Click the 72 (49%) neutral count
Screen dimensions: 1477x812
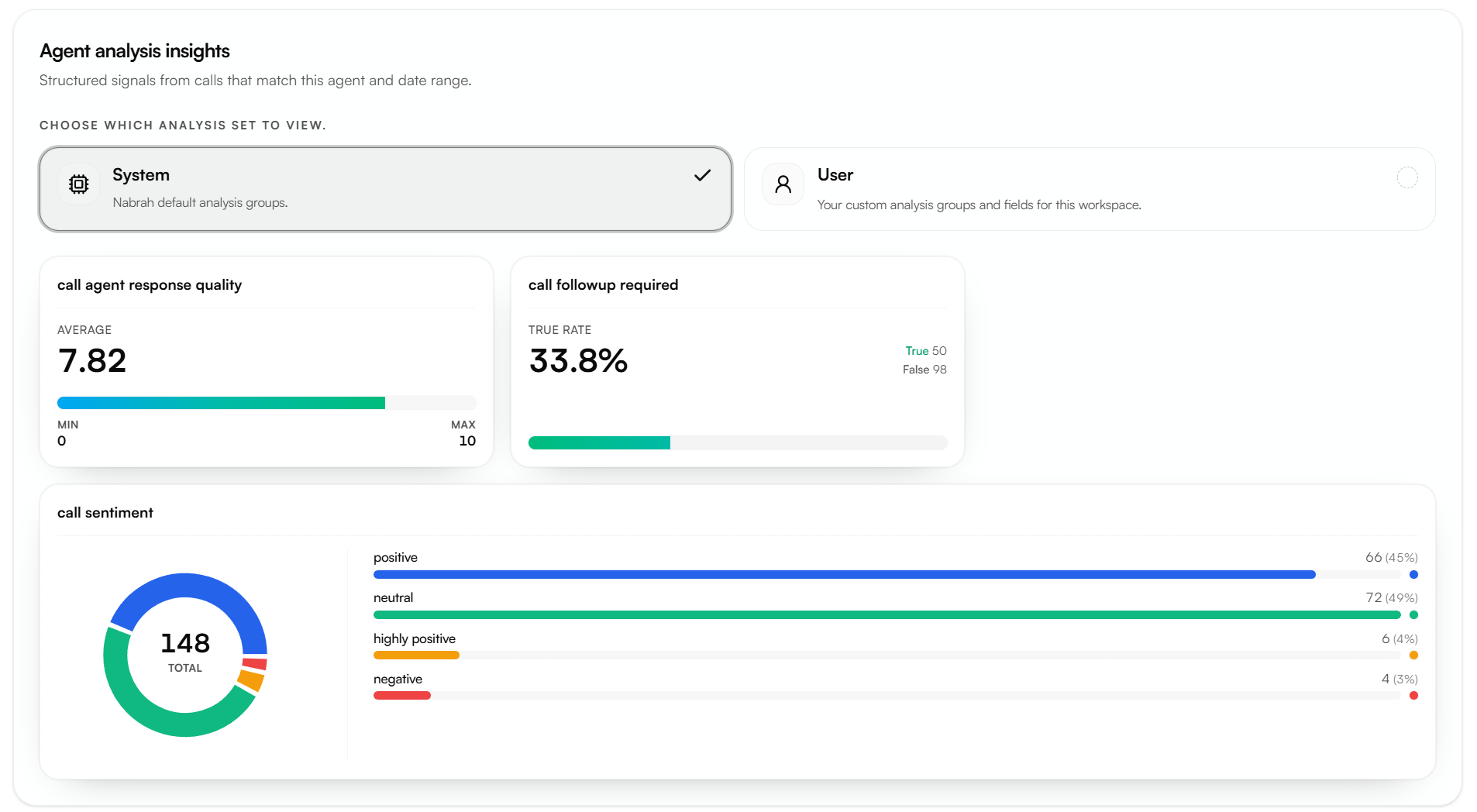[1392, 598]
